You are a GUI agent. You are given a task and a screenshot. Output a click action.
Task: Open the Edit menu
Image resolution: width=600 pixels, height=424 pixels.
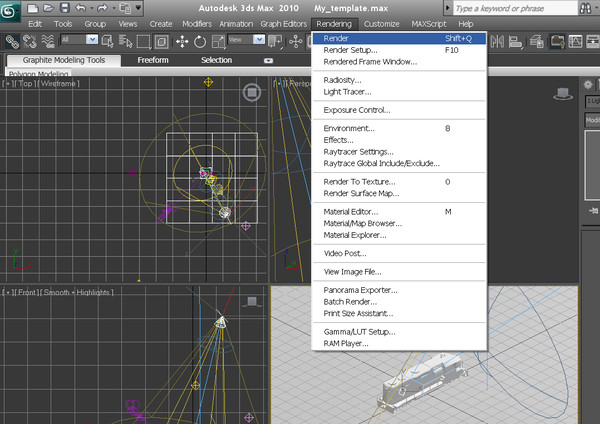[35, 24]
